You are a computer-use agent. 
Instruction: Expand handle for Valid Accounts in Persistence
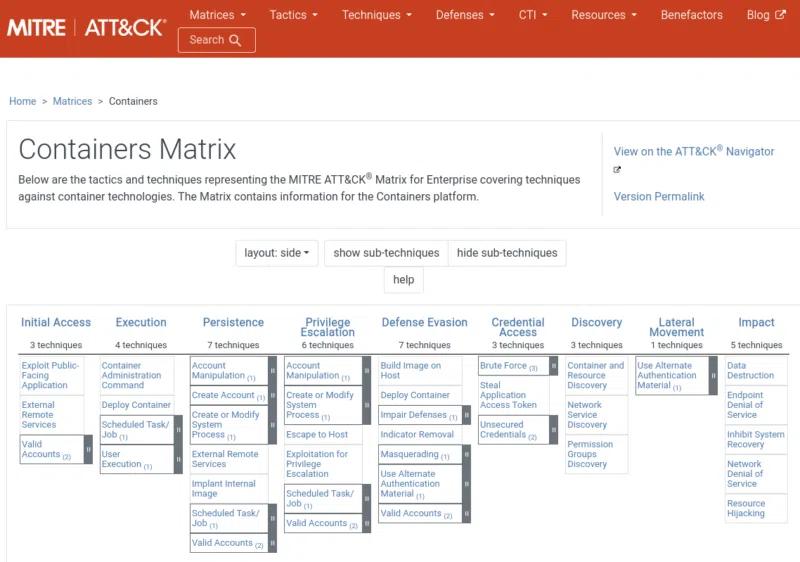(272, 543)
